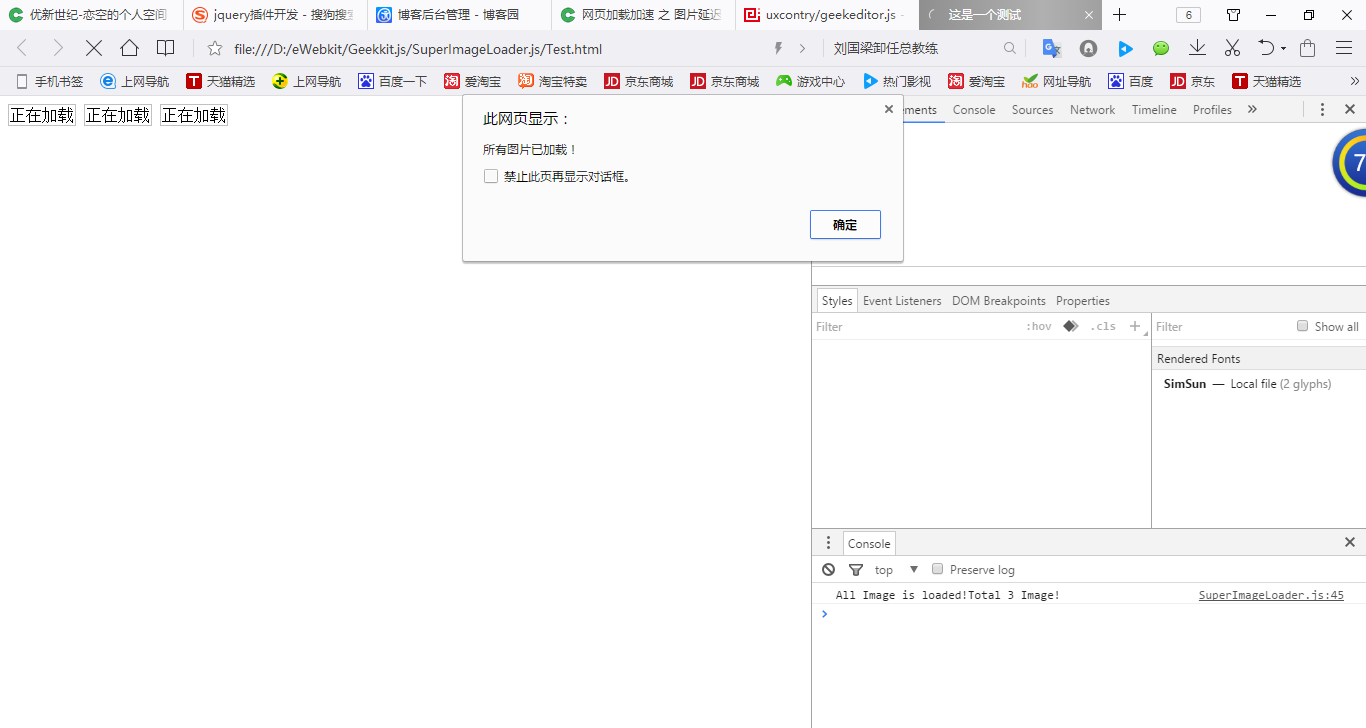This screenshot has height=728, width=1366.
Task: Click the lightning bolt speed mode icon
Action: tap(778, 48)
